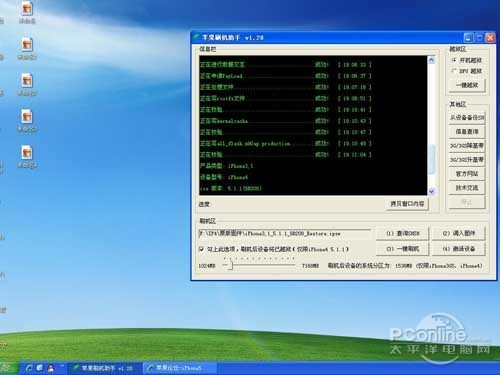Toggle the jailbreak-after-flash checkbox (iPhone4 5.1.1)
500x375 pixels.
click(201, 249)
